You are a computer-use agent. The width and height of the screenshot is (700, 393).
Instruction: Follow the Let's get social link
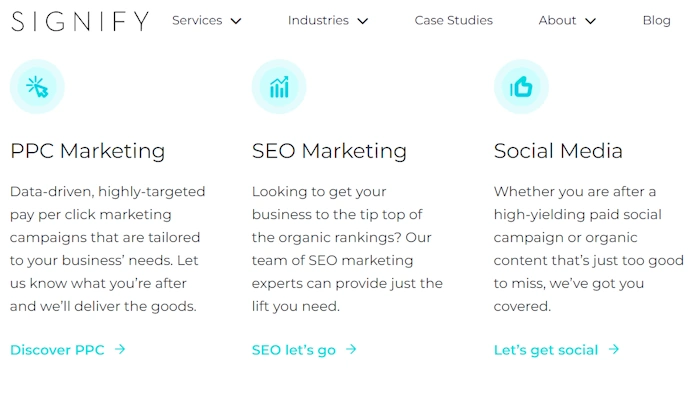(546, 350)
